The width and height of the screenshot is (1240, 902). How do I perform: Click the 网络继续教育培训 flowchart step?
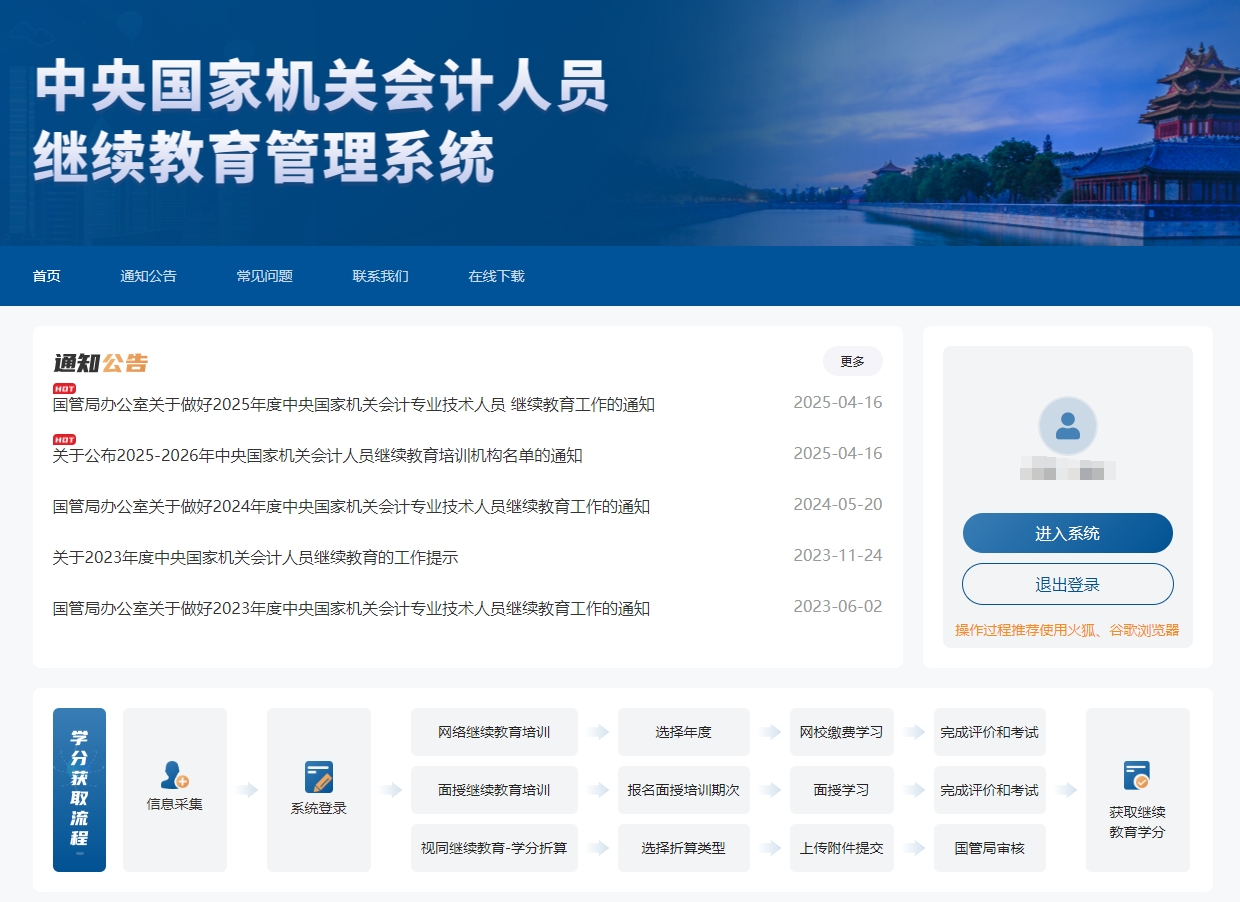pos(494,732)
